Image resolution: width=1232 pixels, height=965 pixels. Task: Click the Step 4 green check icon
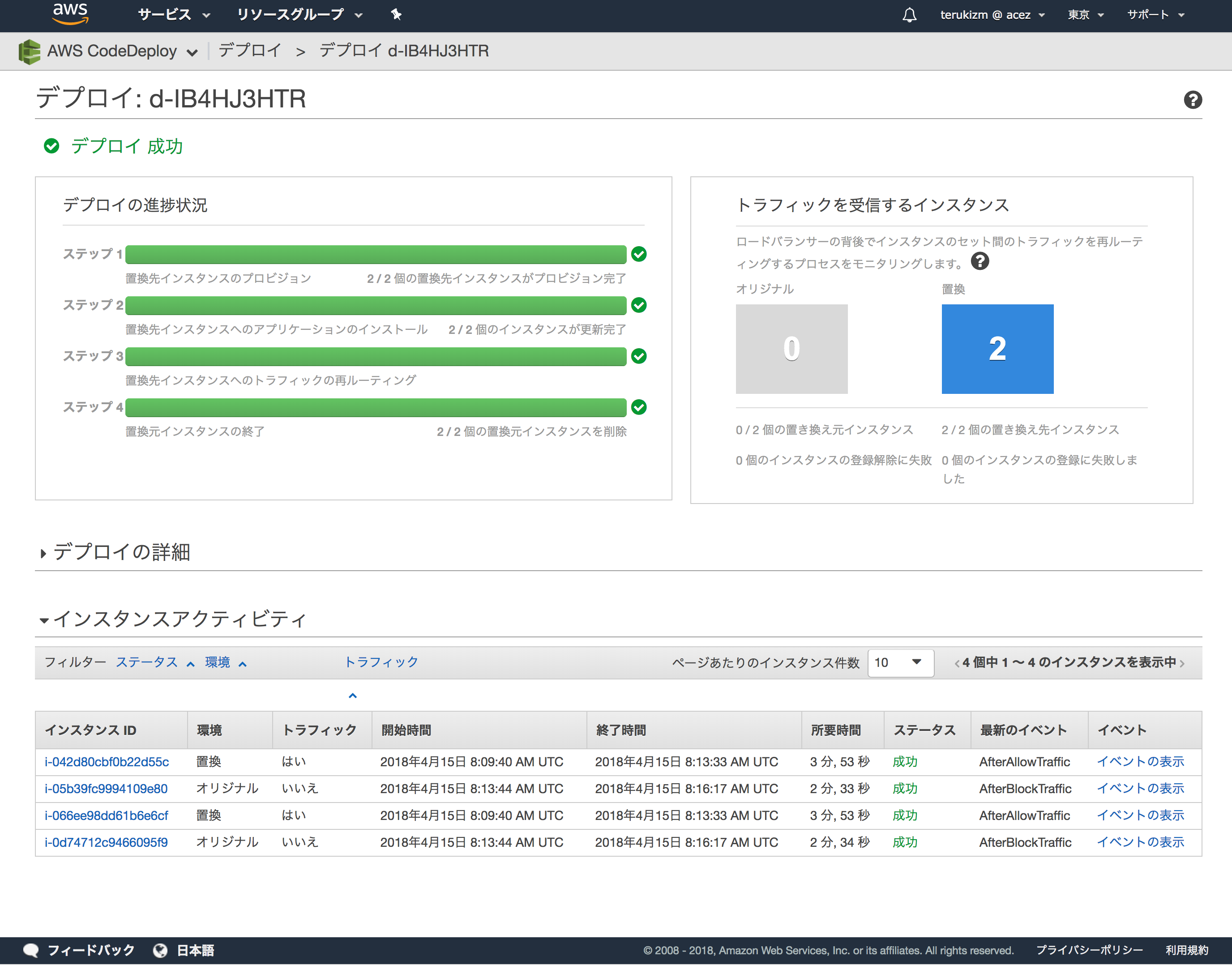click(x=639, y=407)
